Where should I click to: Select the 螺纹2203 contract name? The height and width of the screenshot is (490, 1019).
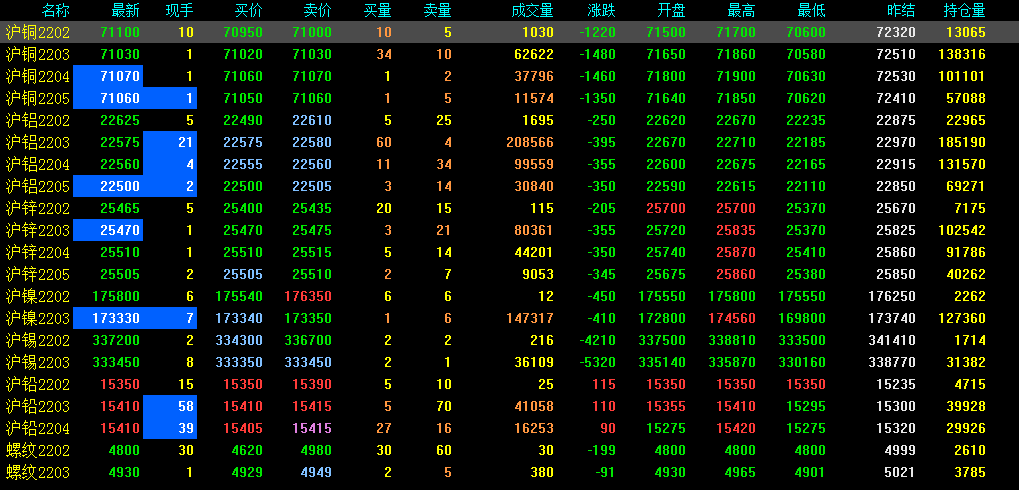[37, 472]
